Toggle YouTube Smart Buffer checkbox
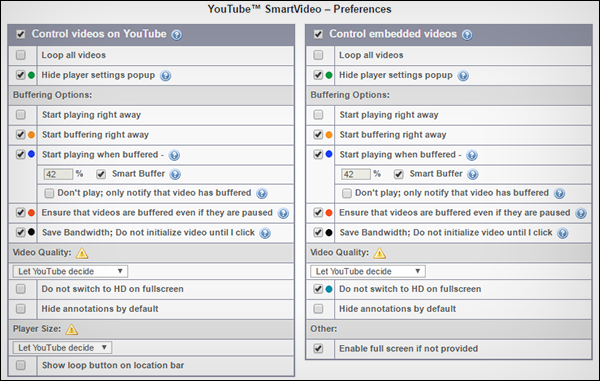This screenshot has height=381, width=600. [101, 174]
